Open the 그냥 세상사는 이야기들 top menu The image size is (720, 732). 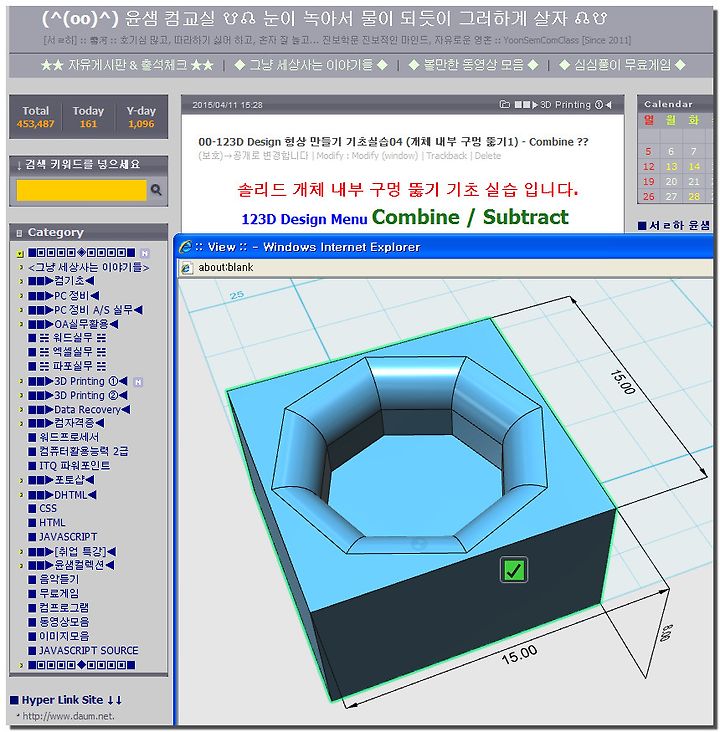[311, 64]
